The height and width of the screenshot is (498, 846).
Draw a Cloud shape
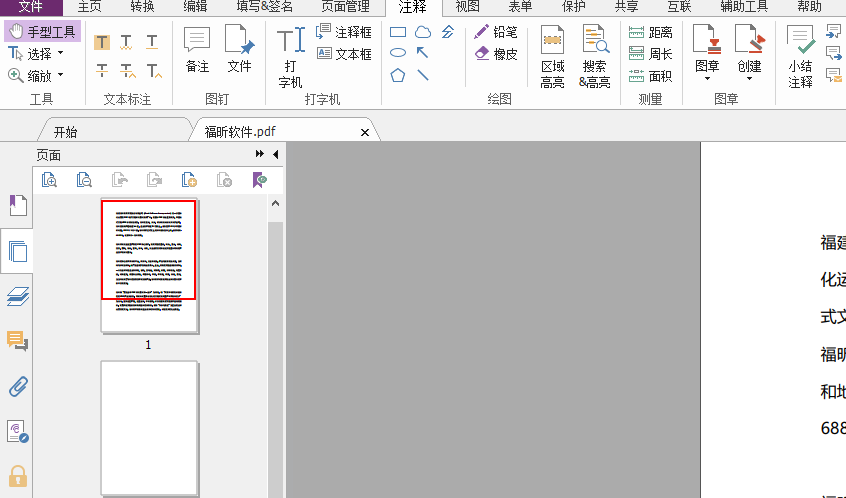click(x=423, y=32)
